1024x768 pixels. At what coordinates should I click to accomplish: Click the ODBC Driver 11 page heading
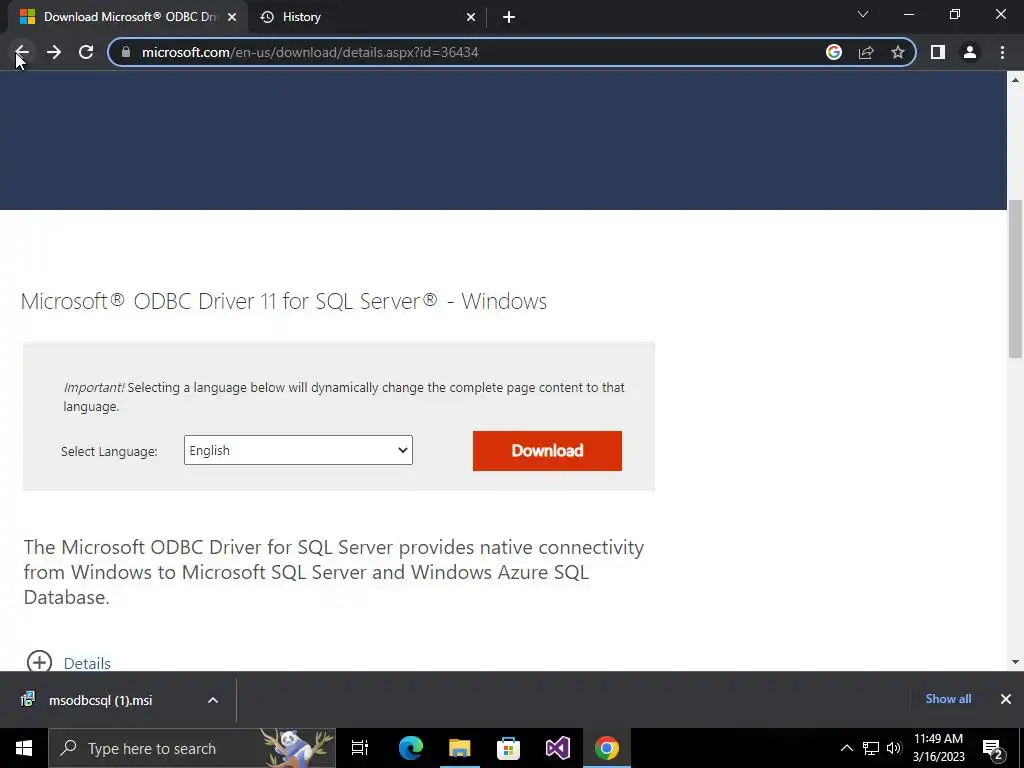(x=284, y=301)
